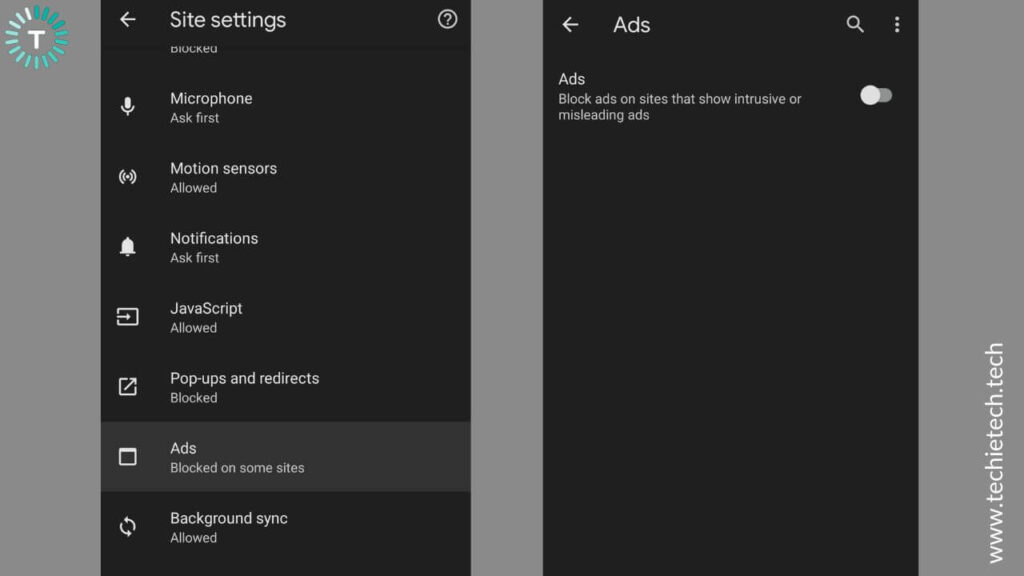Tap the back arrow on Site settings

click(x=127, y=20)
